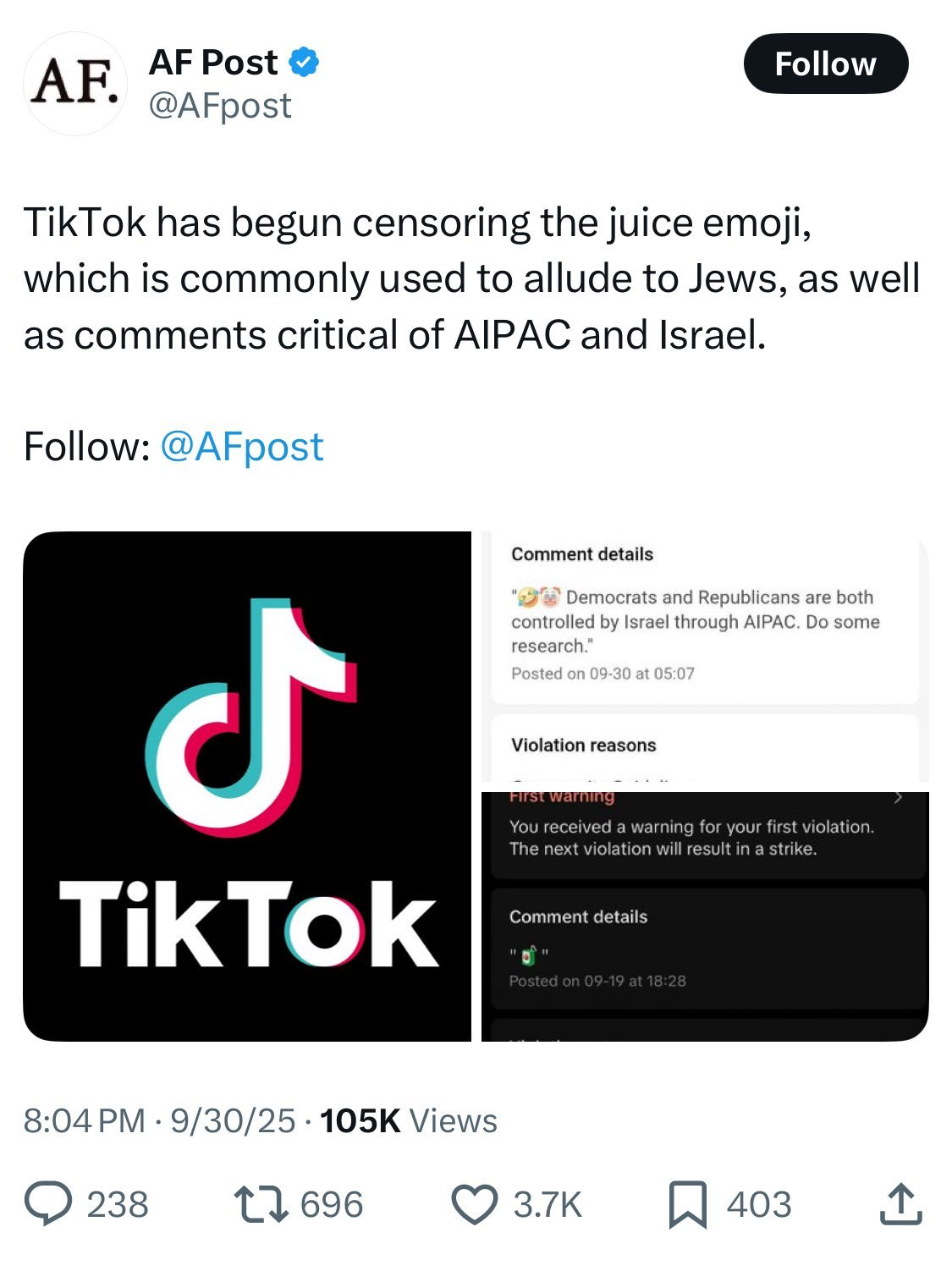The image size is (952, 1282).
Task: Click the AF Post display name
Action: pyautogui.click(x=213, y=62)
